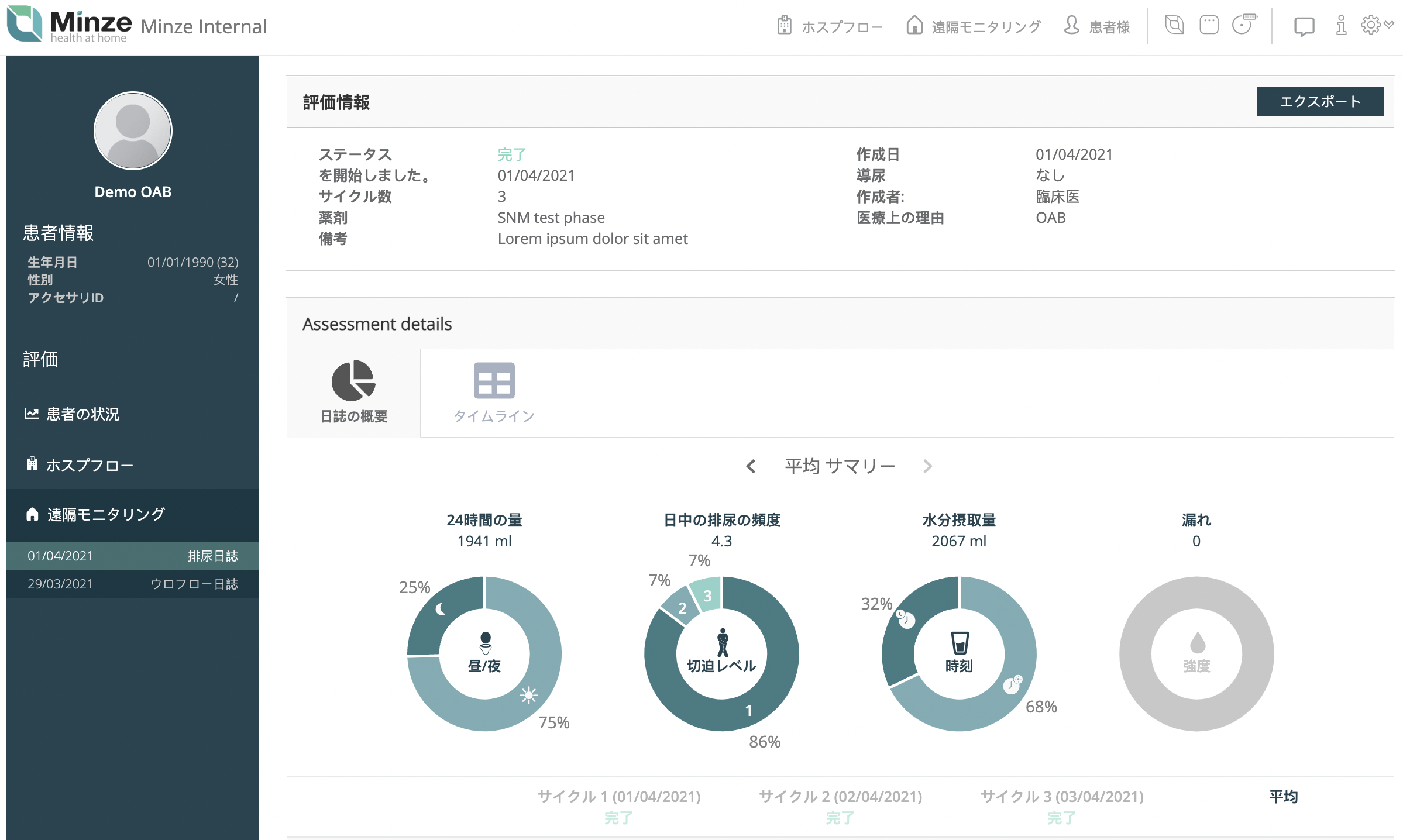Click the hospital building icon in header

(785, 26)
